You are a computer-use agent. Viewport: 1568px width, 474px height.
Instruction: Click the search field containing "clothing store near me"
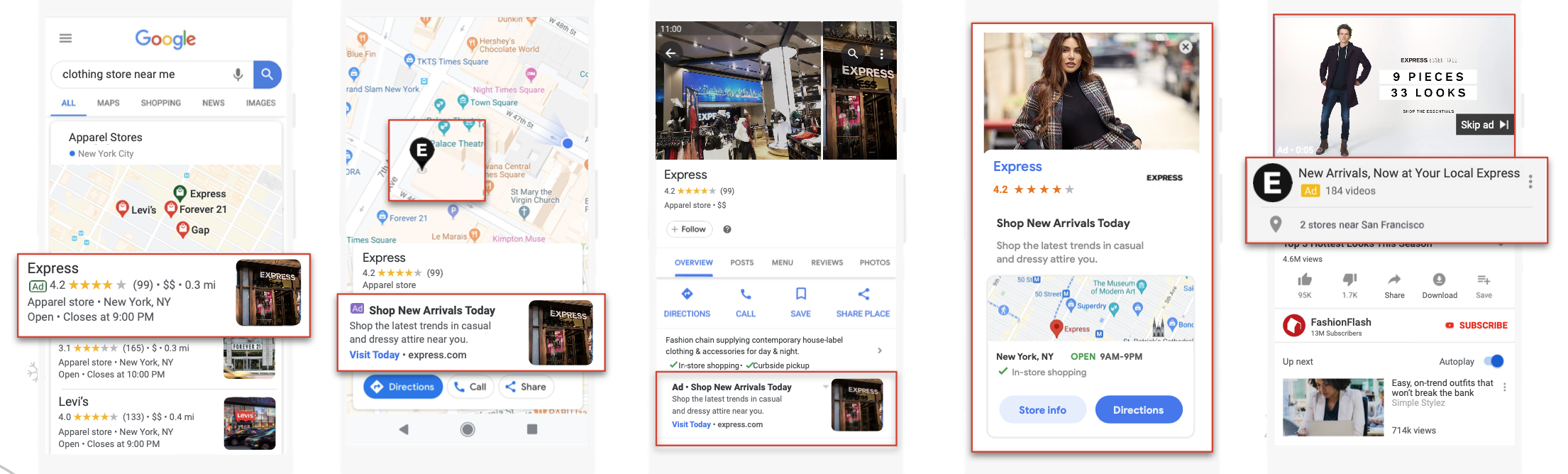pos(153,75)
